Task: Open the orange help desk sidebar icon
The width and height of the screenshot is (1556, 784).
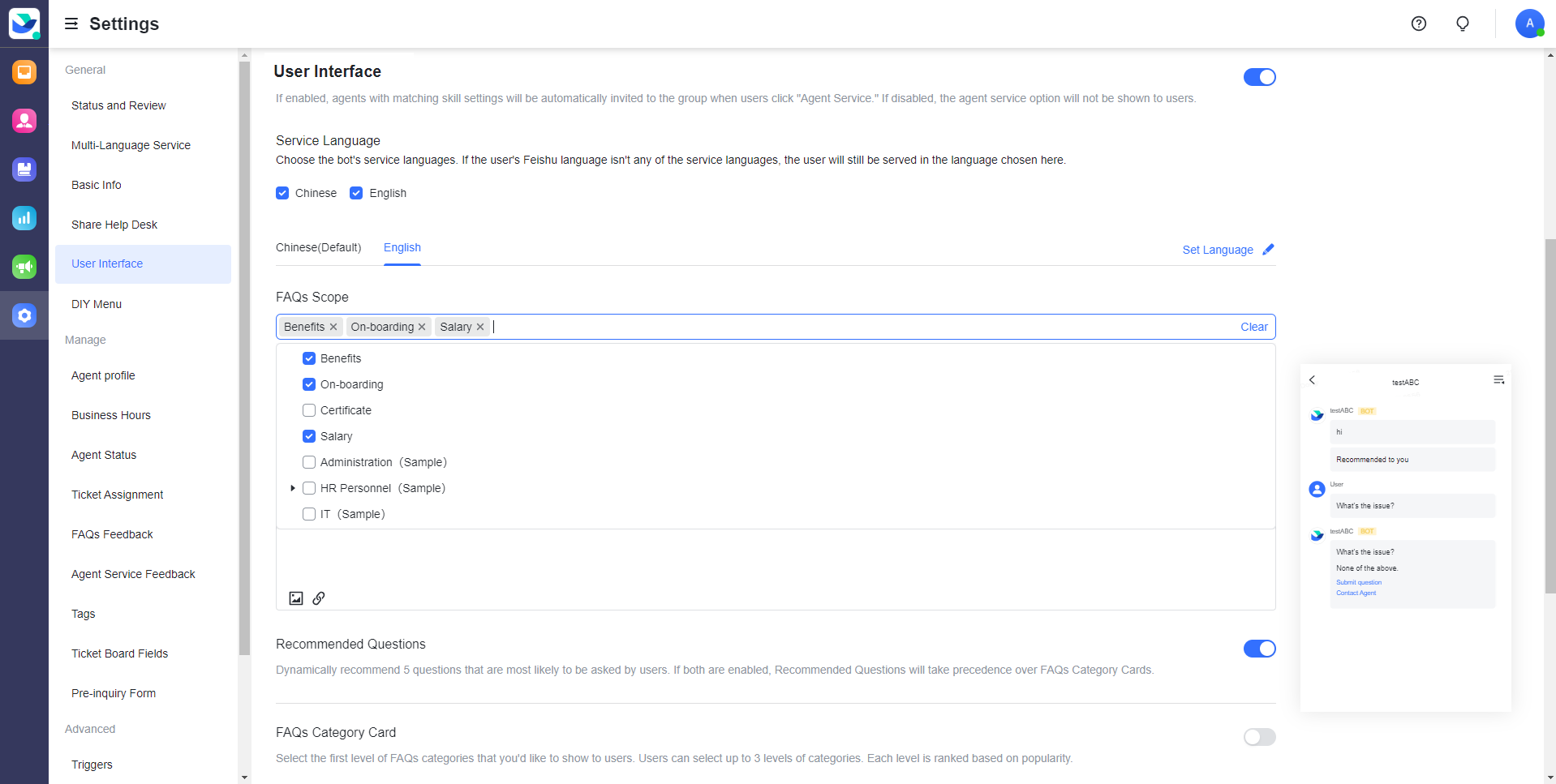Action: coord(24,72)
